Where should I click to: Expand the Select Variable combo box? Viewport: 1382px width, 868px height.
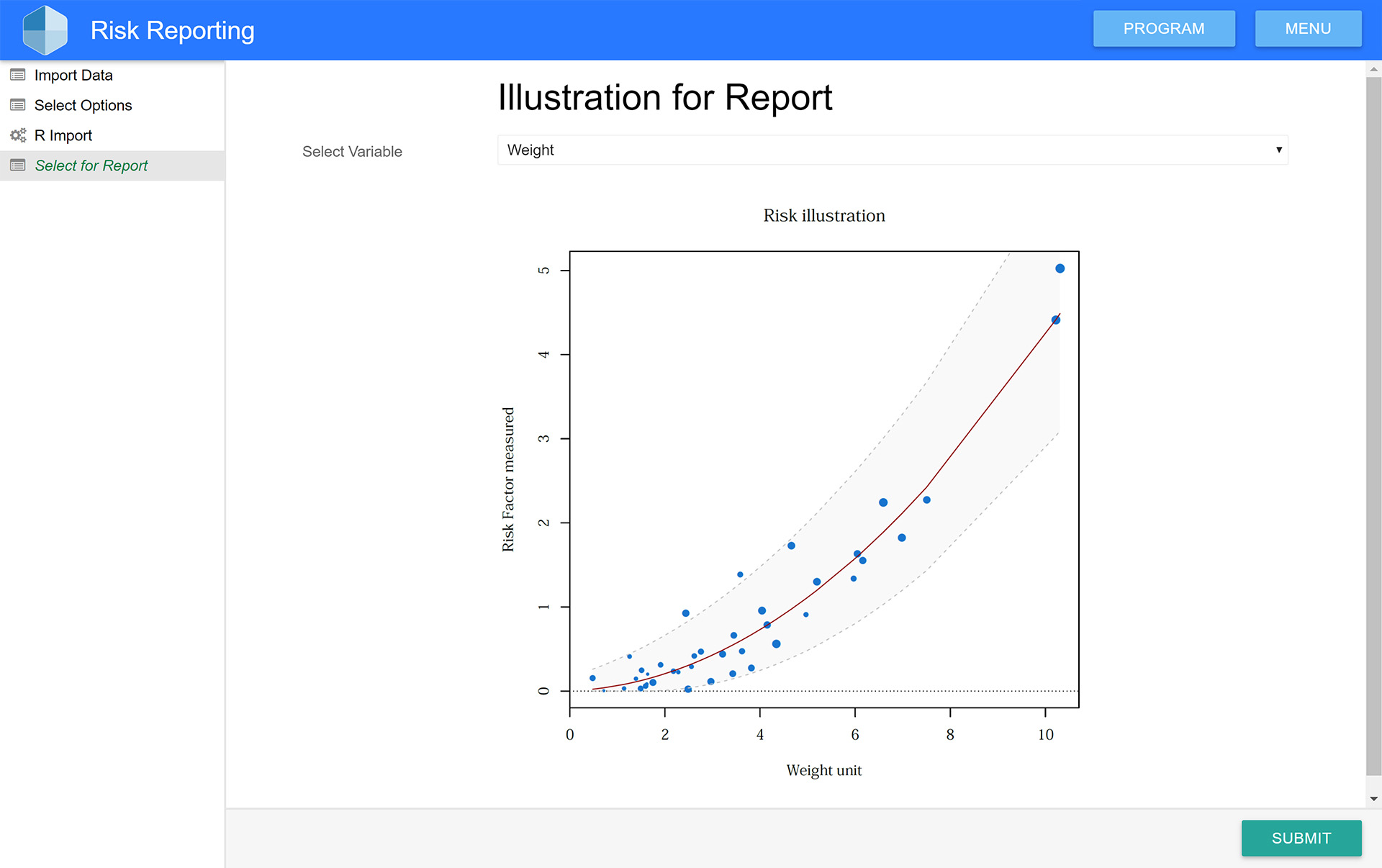(891, 150)
